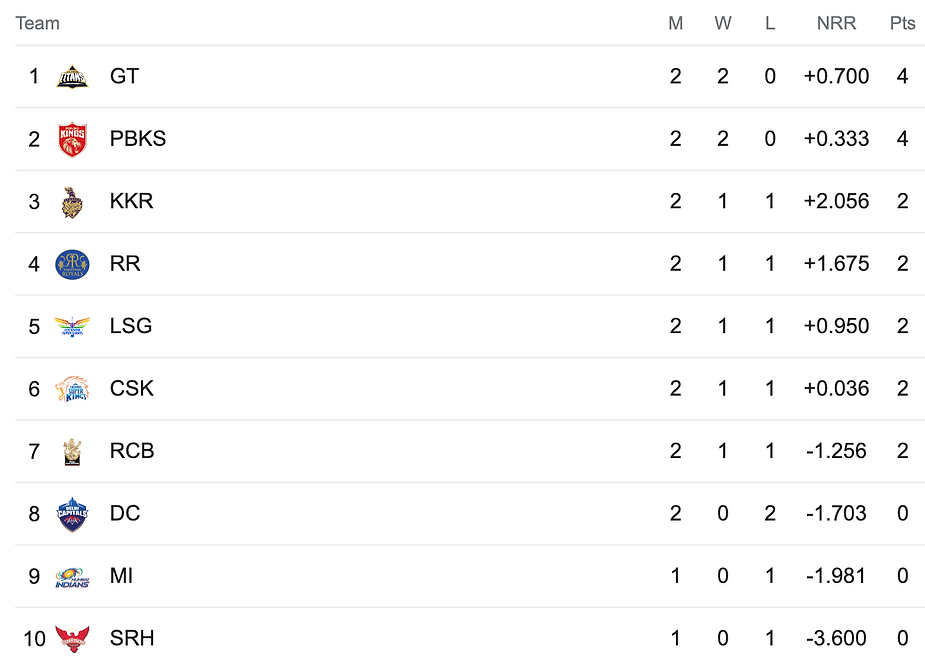Click the MI team name
The height and width of the screenshot is (670, 925).
121,576
